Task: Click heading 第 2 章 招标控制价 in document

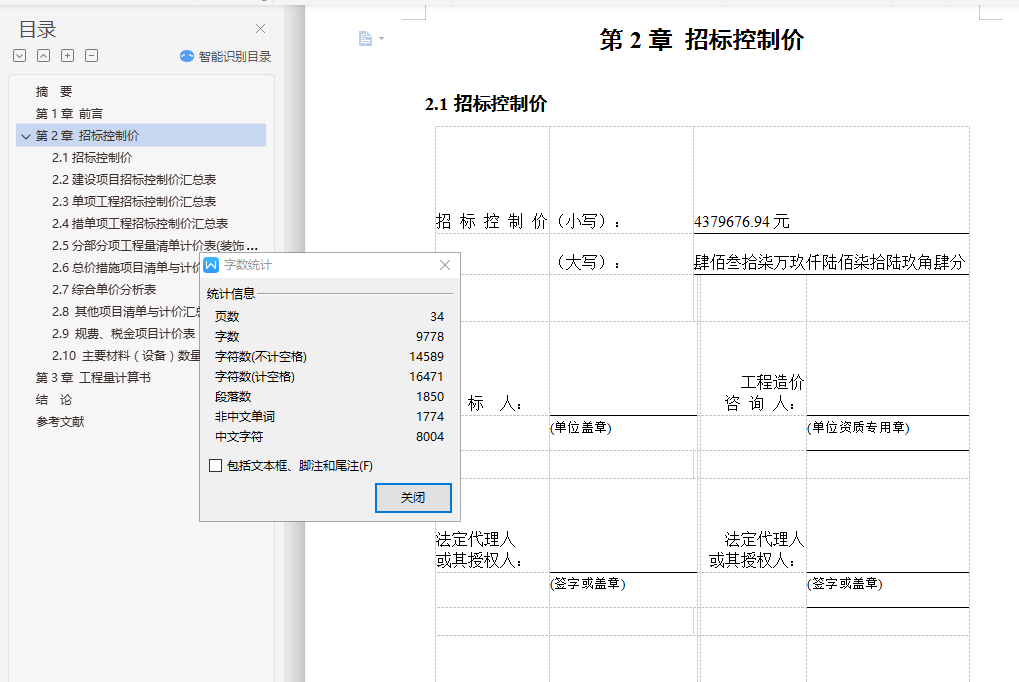Action: (x=701, y=40)
